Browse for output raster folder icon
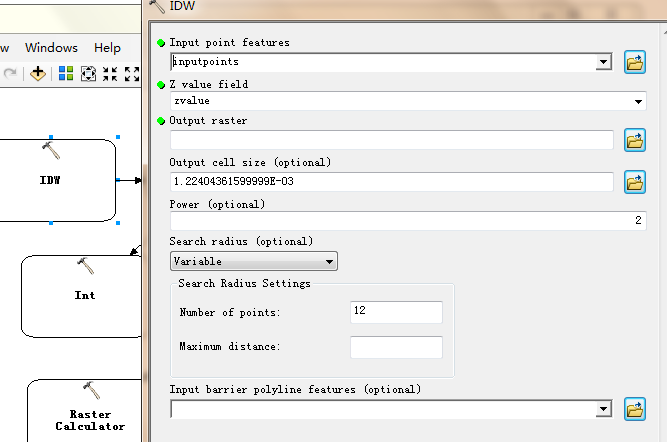667x442 pixels. point(635,140)
